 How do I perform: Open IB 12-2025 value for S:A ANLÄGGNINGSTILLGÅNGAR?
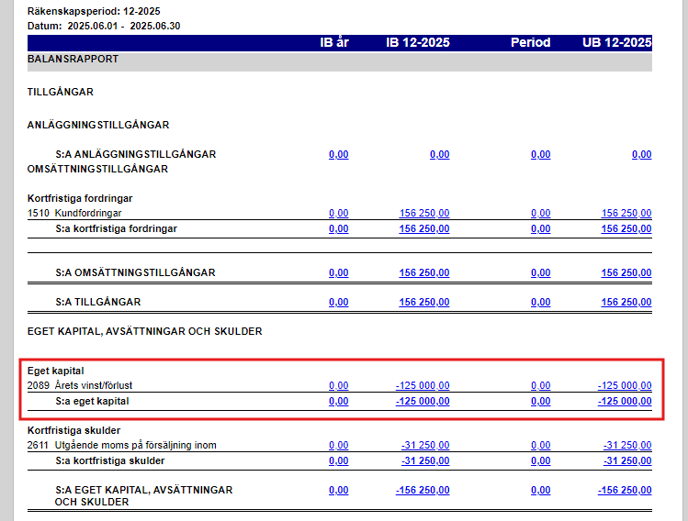tap(440, 155)
